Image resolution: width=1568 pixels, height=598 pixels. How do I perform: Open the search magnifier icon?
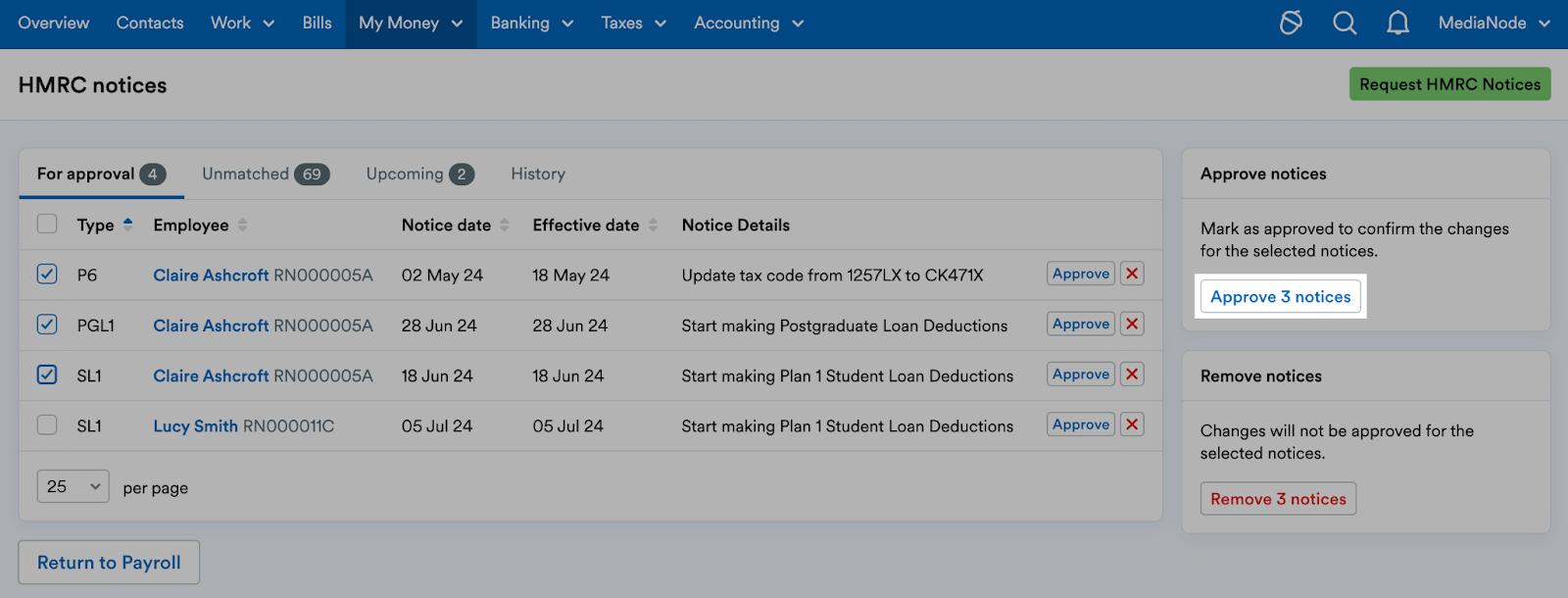pos(1345,23)
